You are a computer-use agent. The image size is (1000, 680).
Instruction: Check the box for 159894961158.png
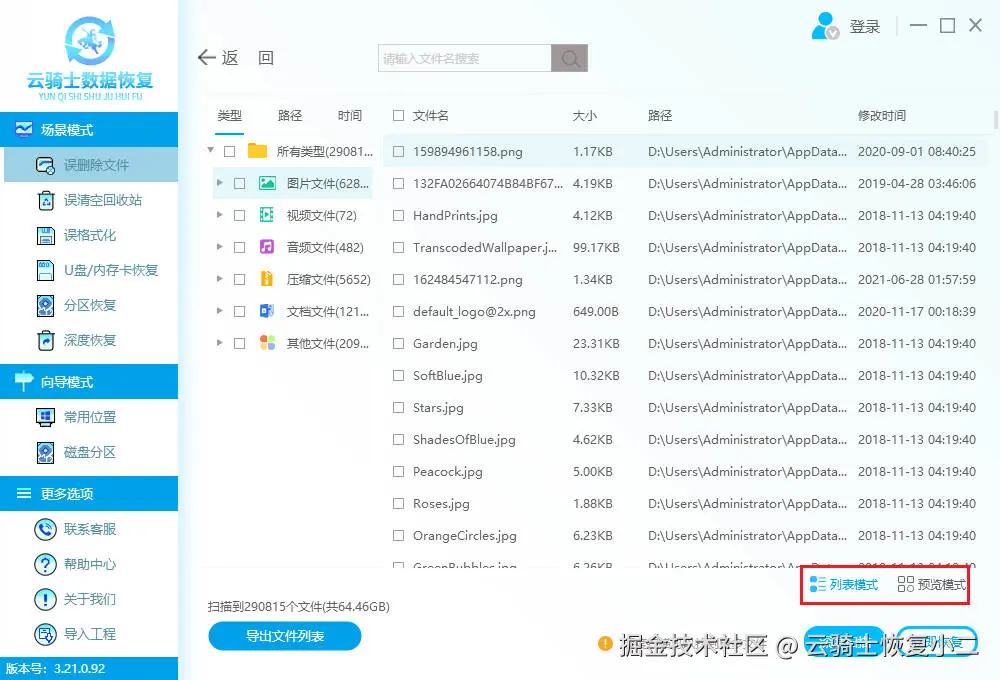point(399,152)
